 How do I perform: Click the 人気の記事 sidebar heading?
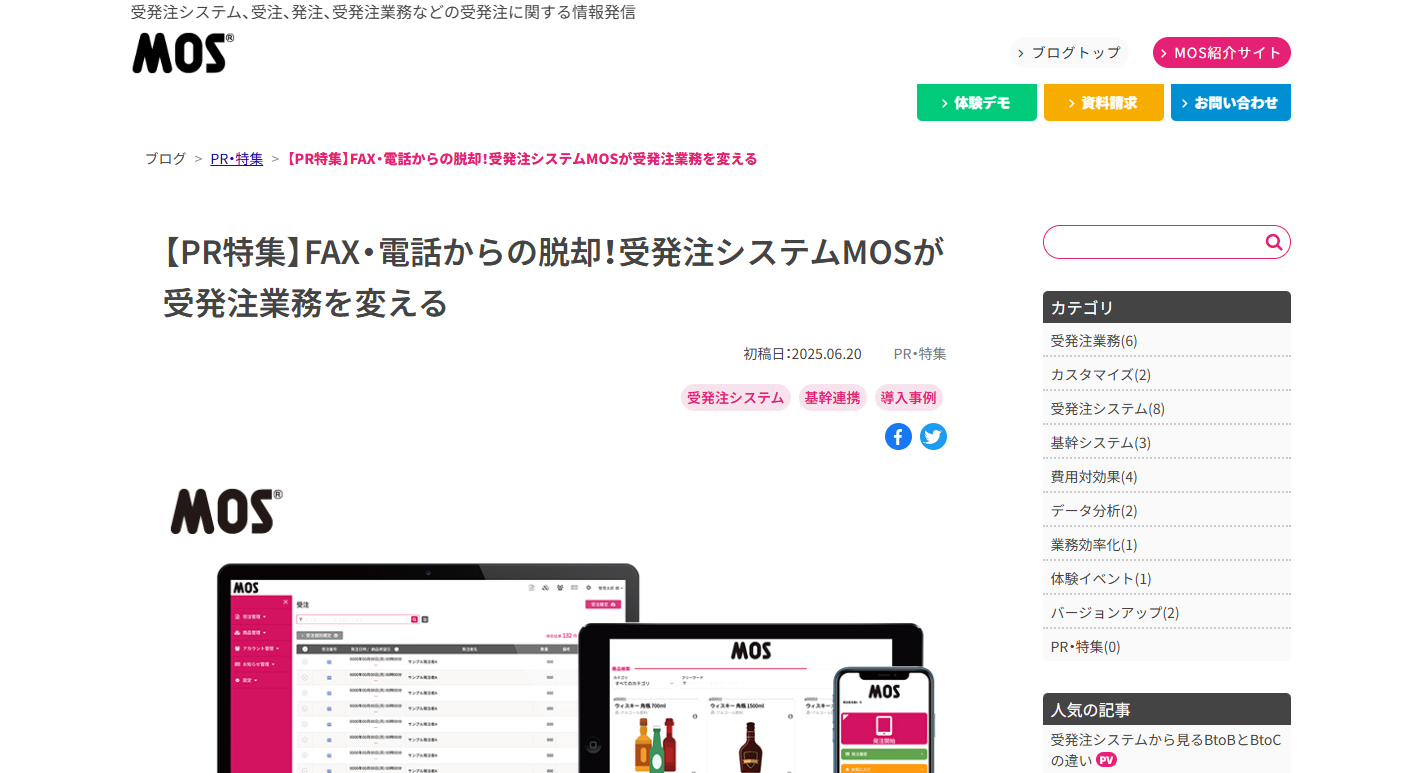1167,709
